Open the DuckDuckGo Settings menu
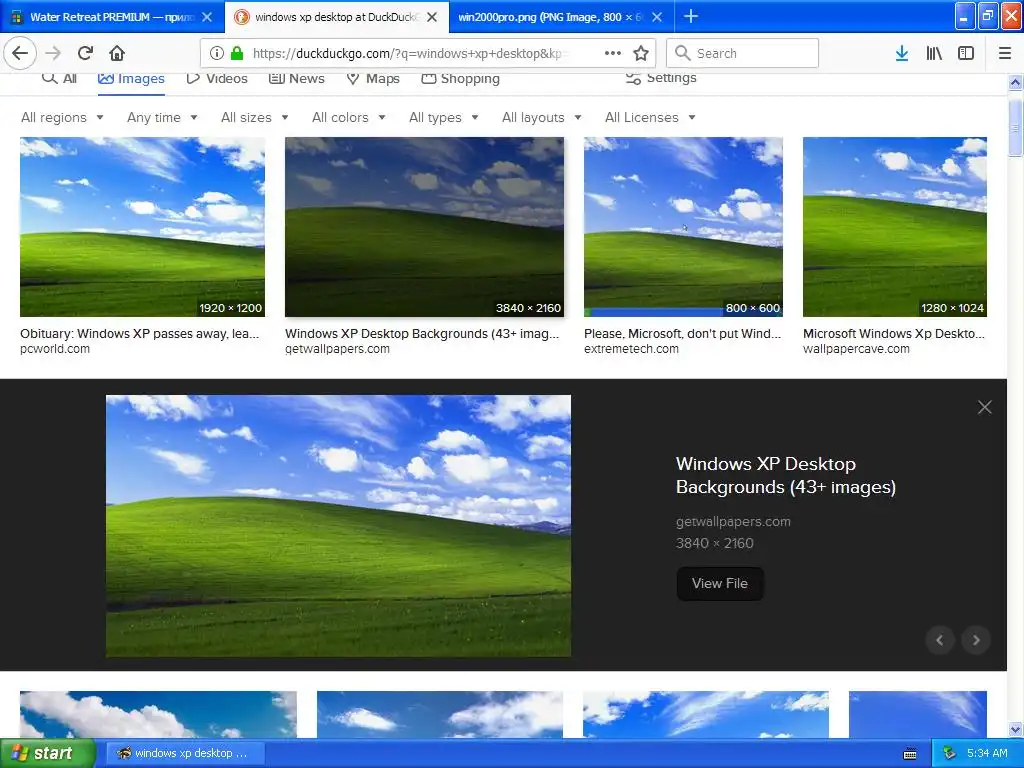Image resolution: width=1024 pixels, height=768 pixels. tap(661, 78)
